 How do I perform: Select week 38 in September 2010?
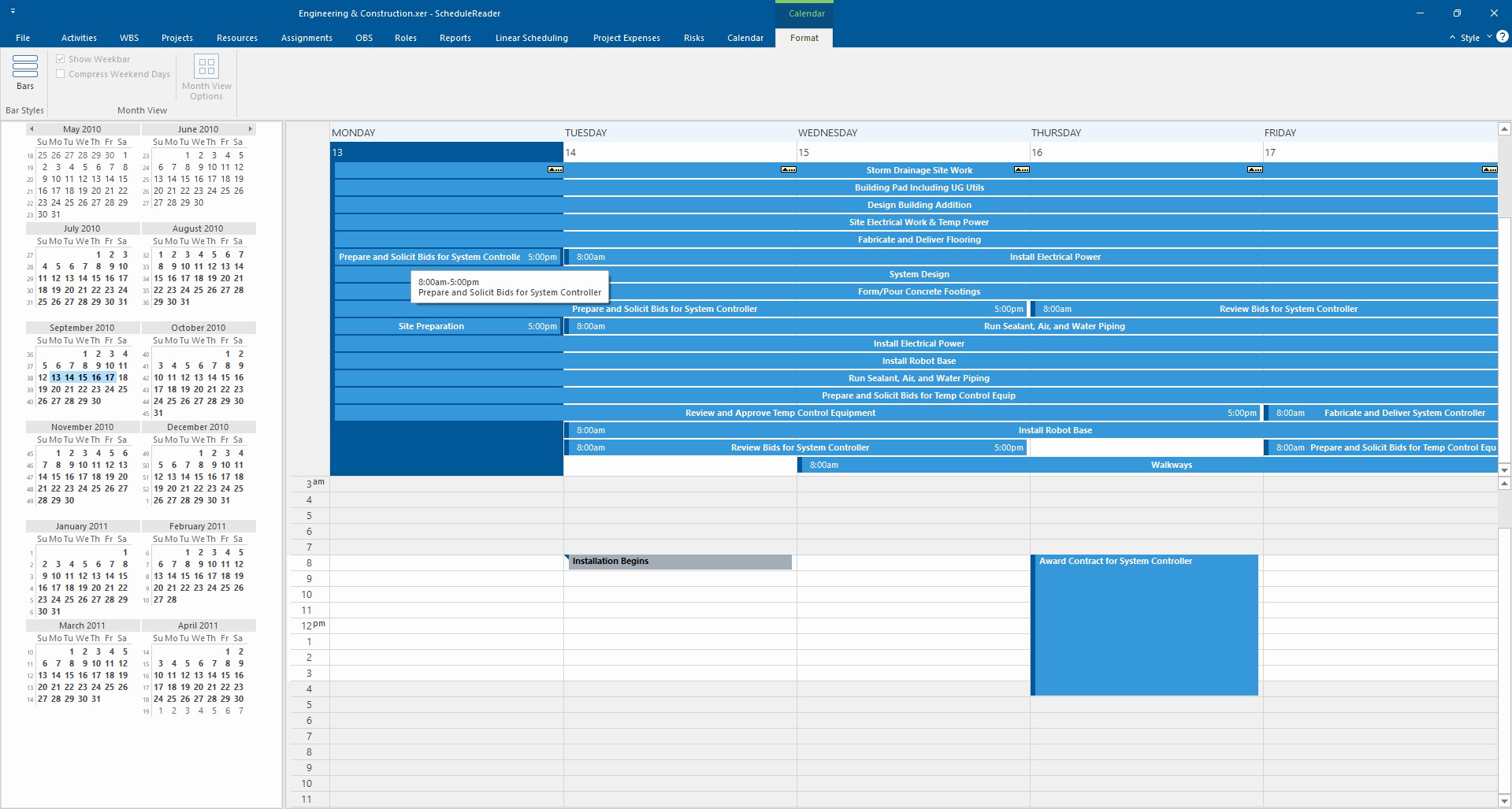pyautogui.click(x=31, y=378)
